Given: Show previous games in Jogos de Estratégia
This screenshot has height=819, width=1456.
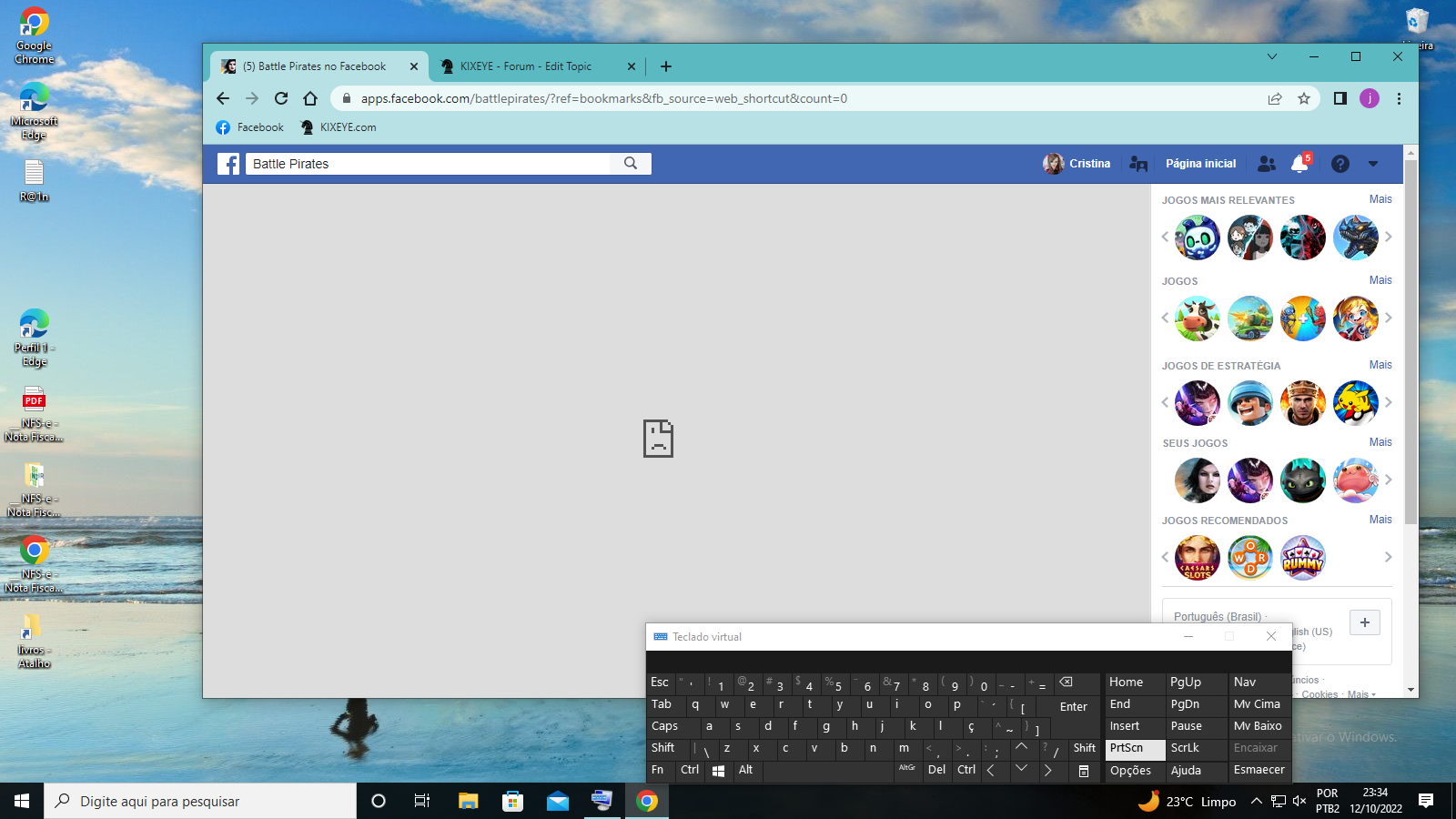Looking at the screenshot, I should tap(1165, 402).
